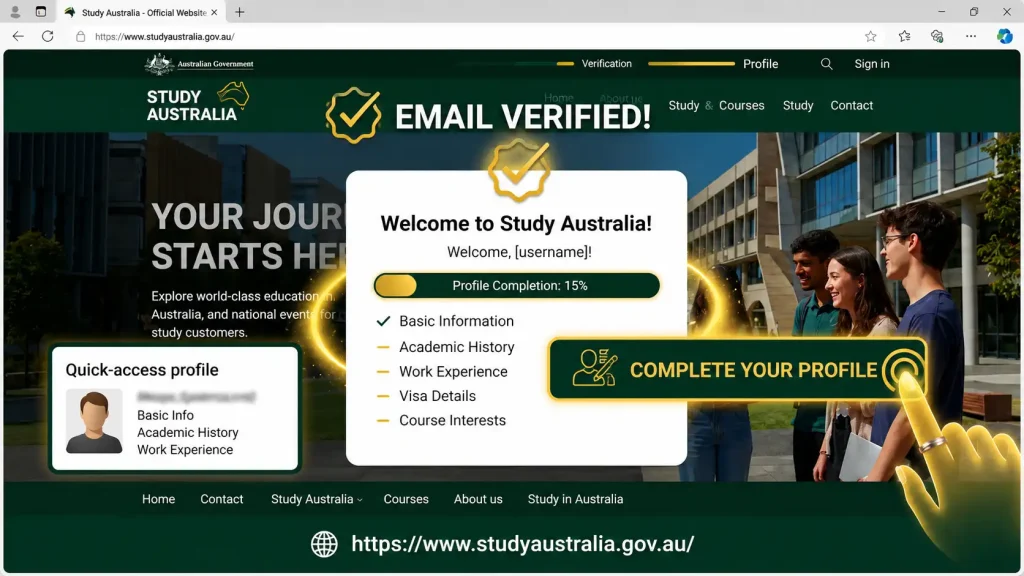Click the Sign in link
1024x576 pixels.
(872, 64)
